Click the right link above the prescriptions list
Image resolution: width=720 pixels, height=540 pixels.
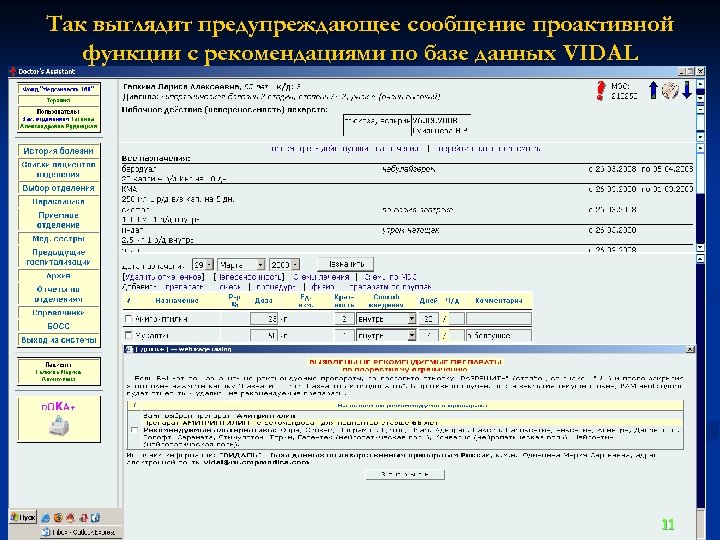click(x=487, y=148)
